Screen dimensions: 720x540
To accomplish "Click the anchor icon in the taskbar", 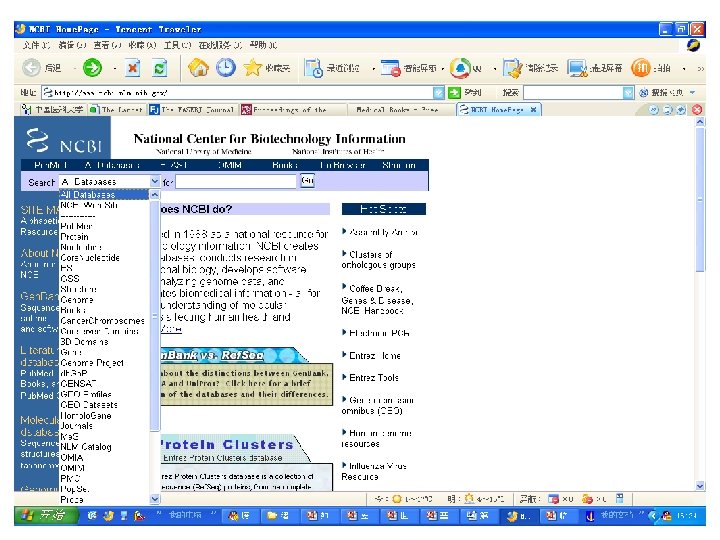I will (x=590, y=517).
